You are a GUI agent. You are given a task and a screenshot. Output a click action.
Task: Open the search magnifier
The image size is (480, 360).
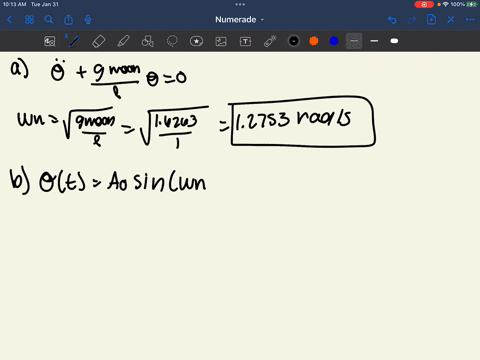pyautogui.click(x=49, y=20)
